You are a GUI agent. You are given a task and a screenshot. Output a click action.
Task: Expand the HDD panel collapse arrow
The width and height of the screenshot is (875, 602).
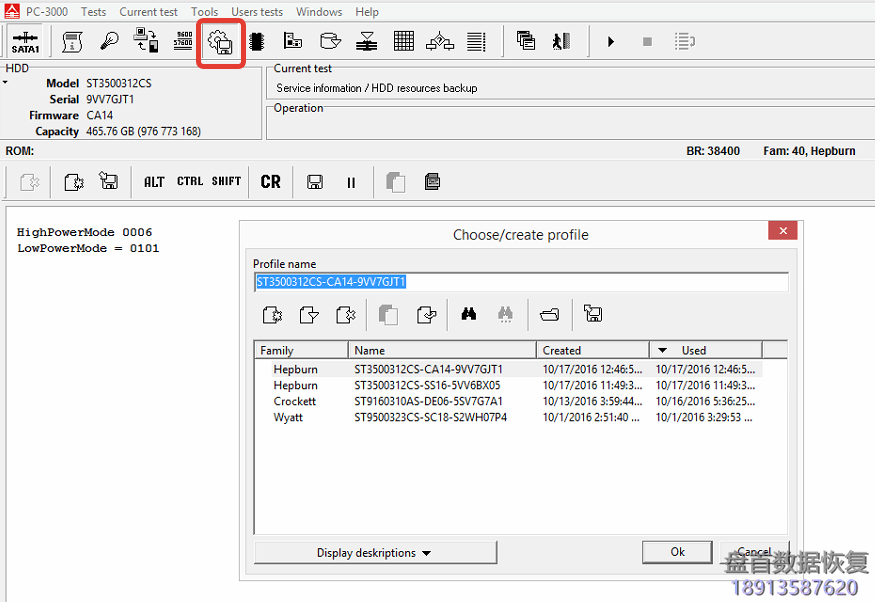5,82
